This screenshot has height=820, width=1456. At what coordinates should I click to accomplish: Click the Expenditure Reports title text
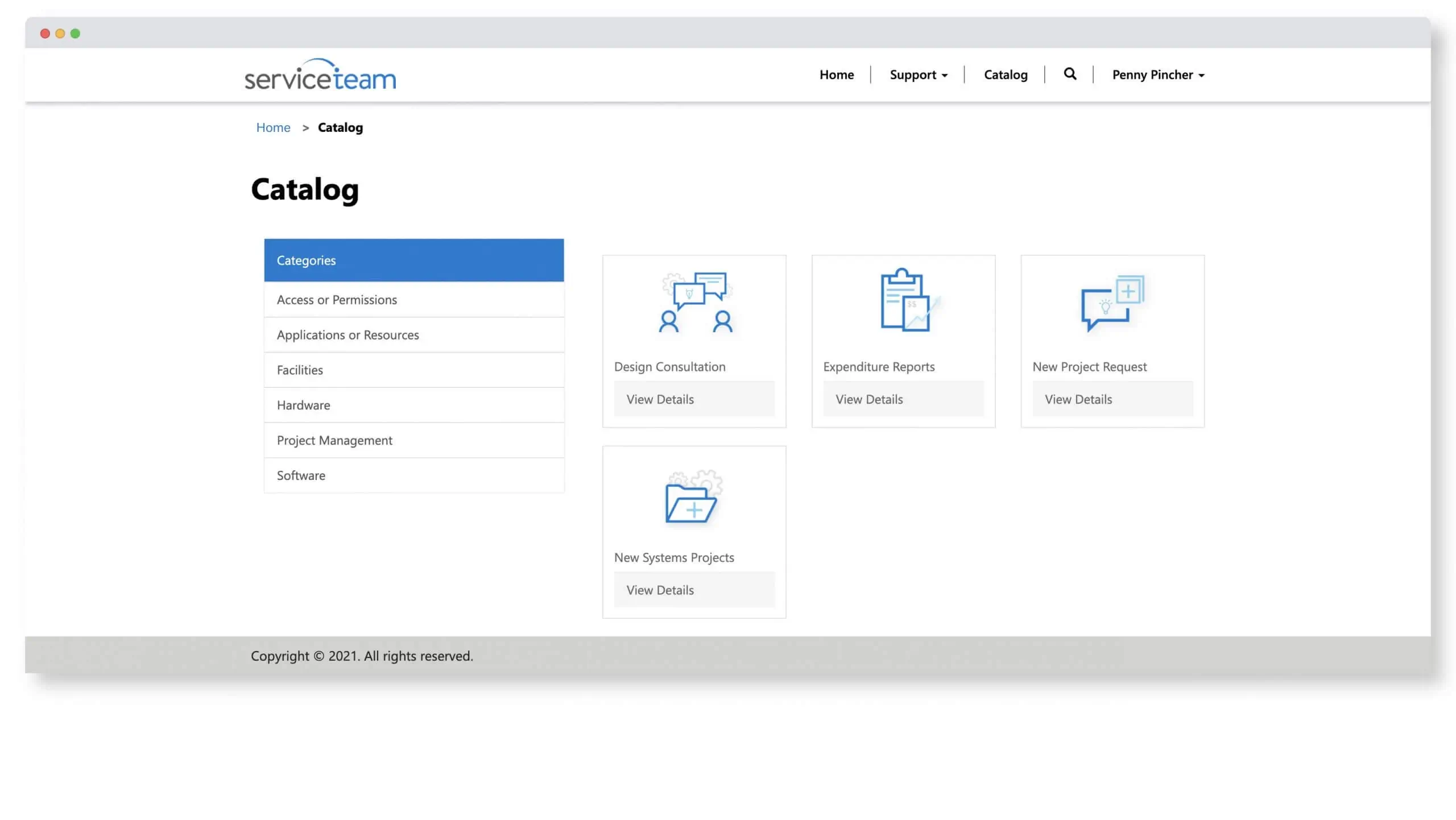(x=879, y=367)
